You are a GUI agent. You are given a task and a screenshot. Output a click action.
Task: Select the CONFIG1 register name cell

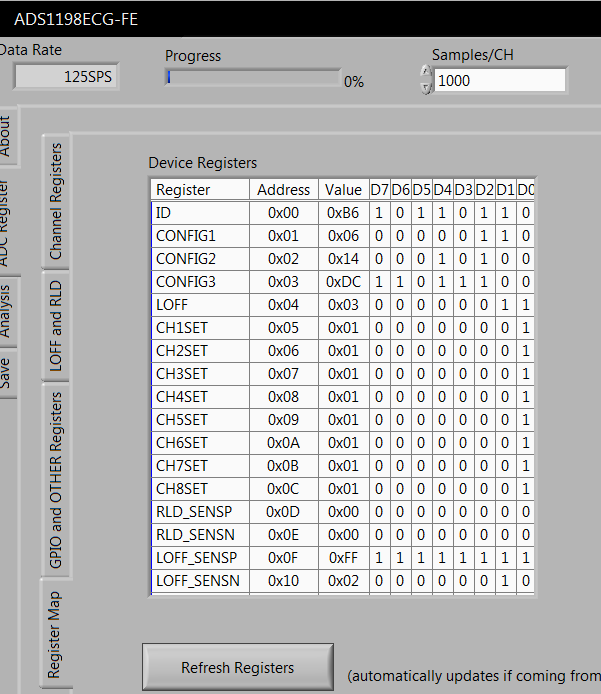(200, 236)
